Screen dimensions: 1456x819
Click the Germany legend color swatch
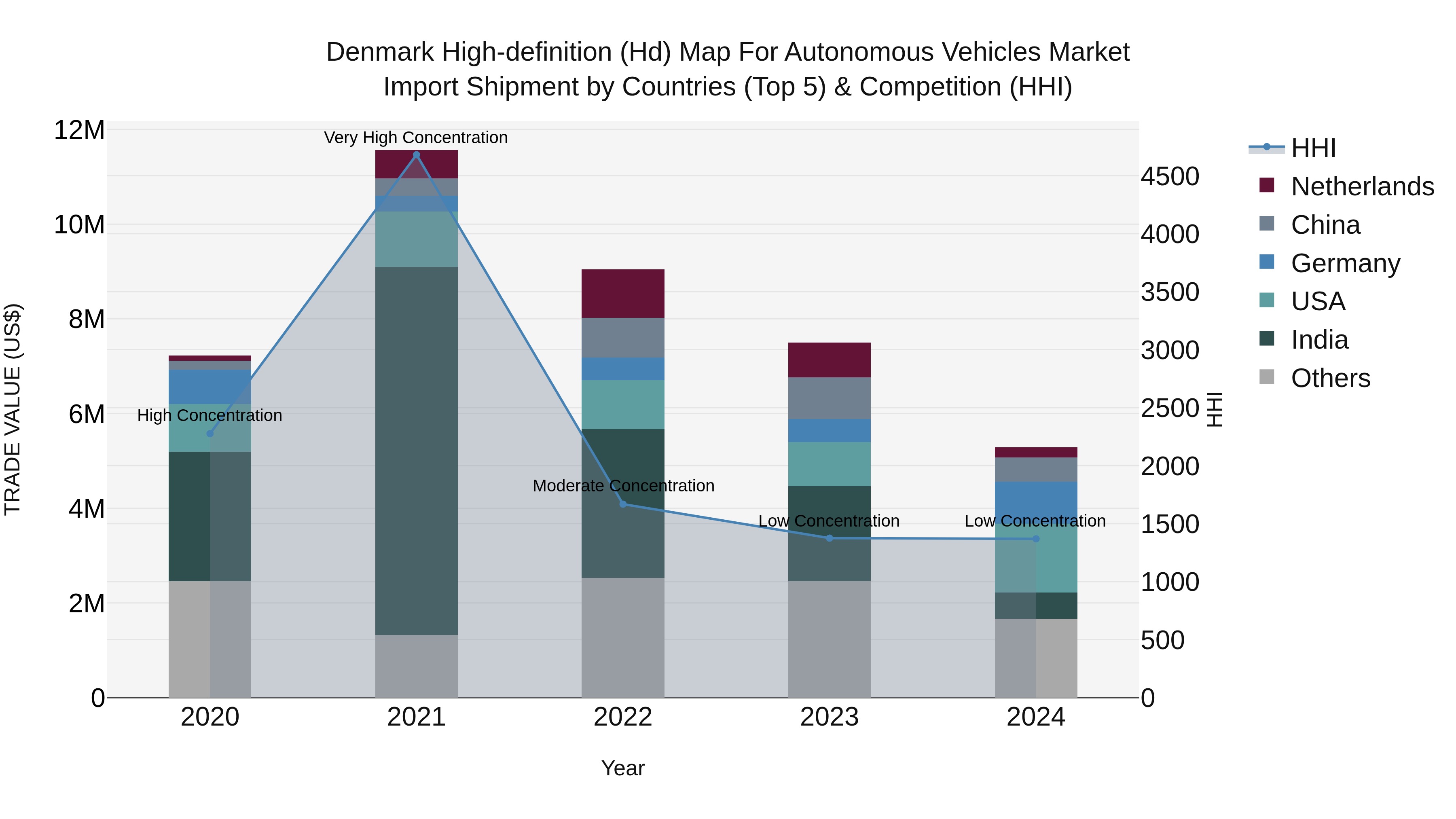tap(1267, 262)
